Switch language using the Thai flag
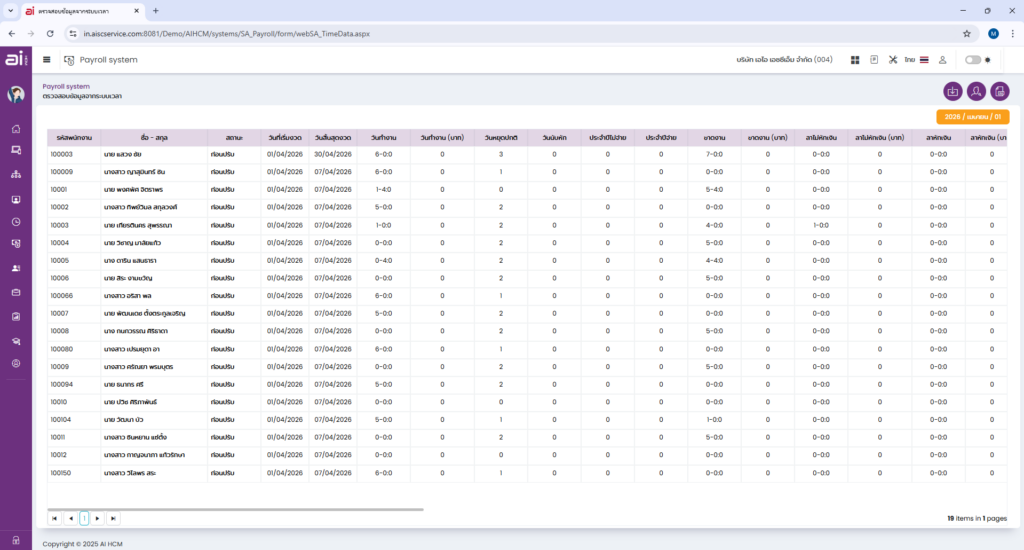Screen dimensions: 1024x550 [x=924, y=60]
